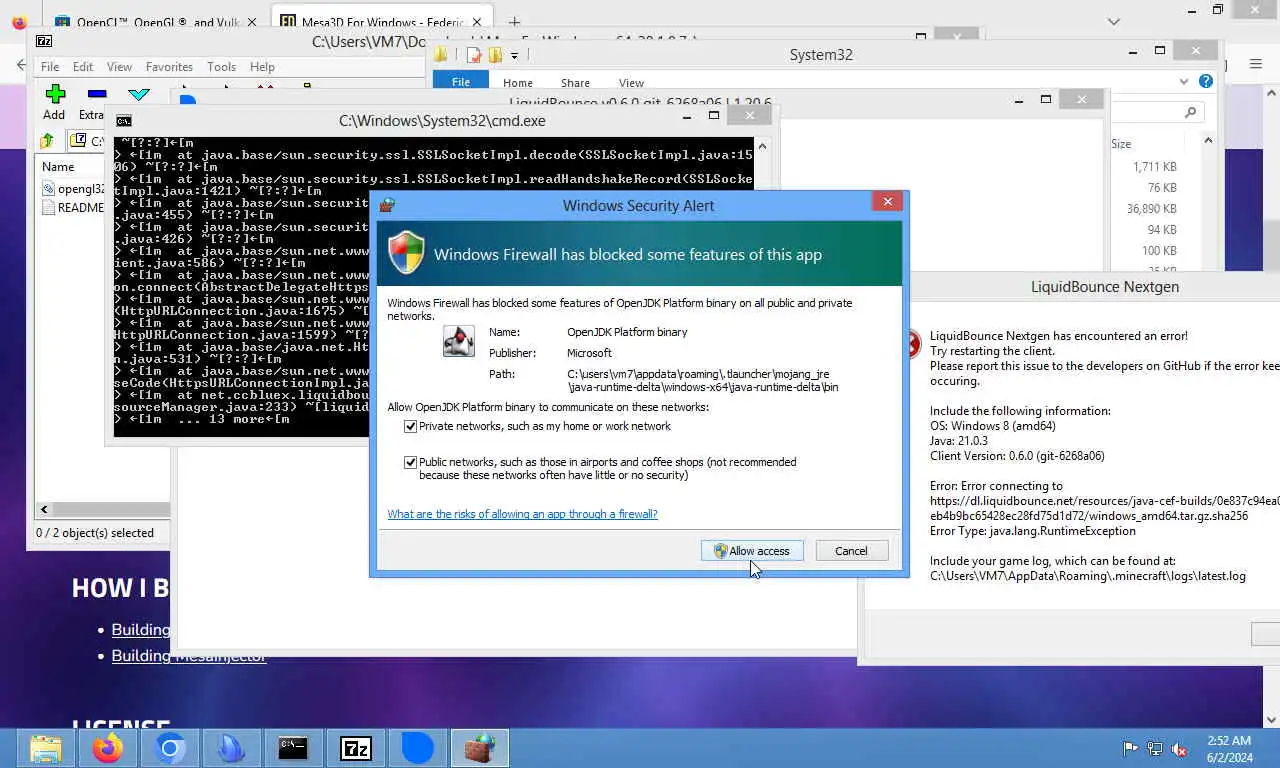Expand the System32 Explorer ribbon chevron
Image resolution: width=1280 pixels, height=768 pixels.
tap(1185, 82)
